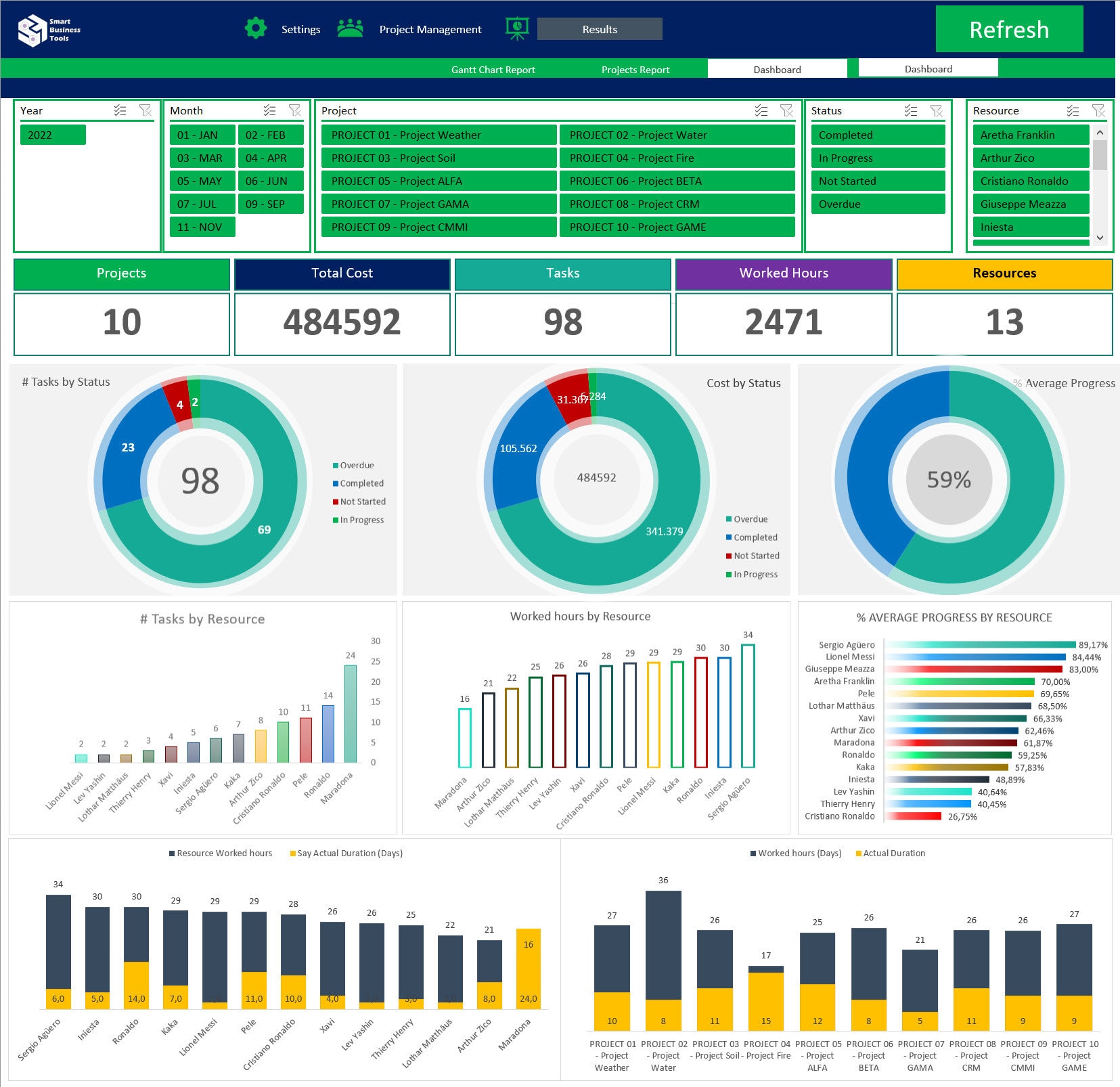Click the Project Management team icon
The width and height of the screenshot is (1120, 1087).
pyautogui.click(x=350, y=28)
